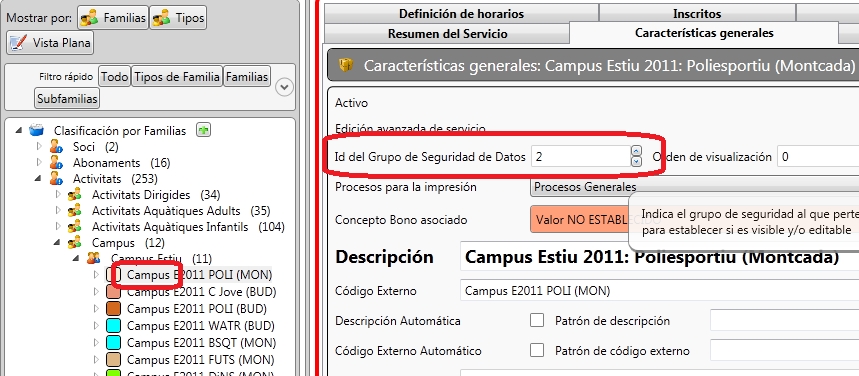The width and height of the screenshot is (859, 376).
Task: Expand Activitats Dirigides subfamily
Action: tap(59, 195)
